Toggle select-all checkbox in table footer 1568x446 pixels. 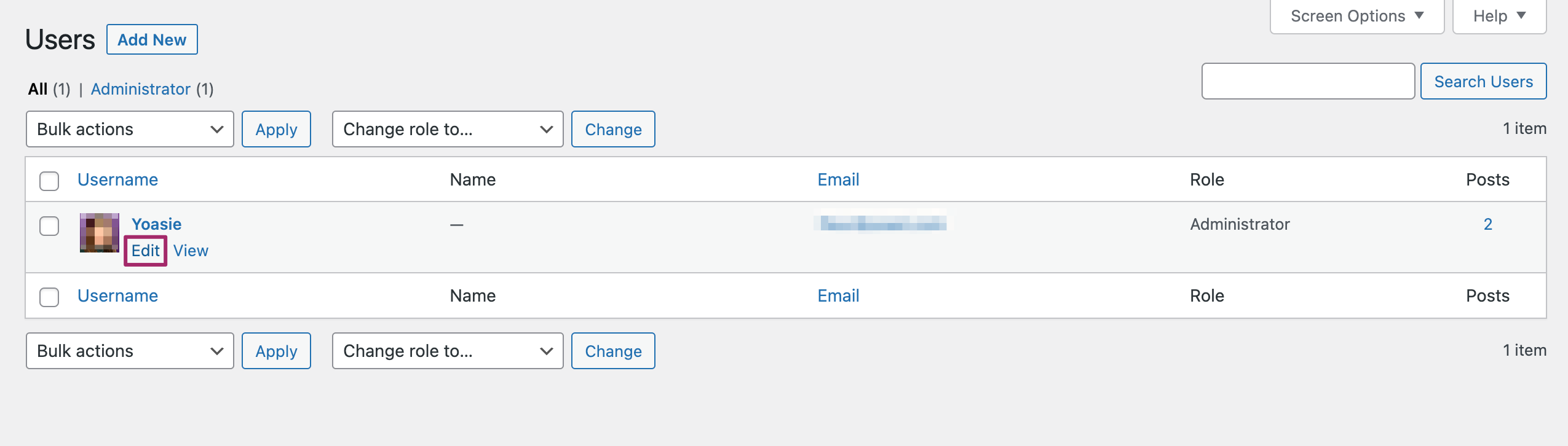click(49, 297)
